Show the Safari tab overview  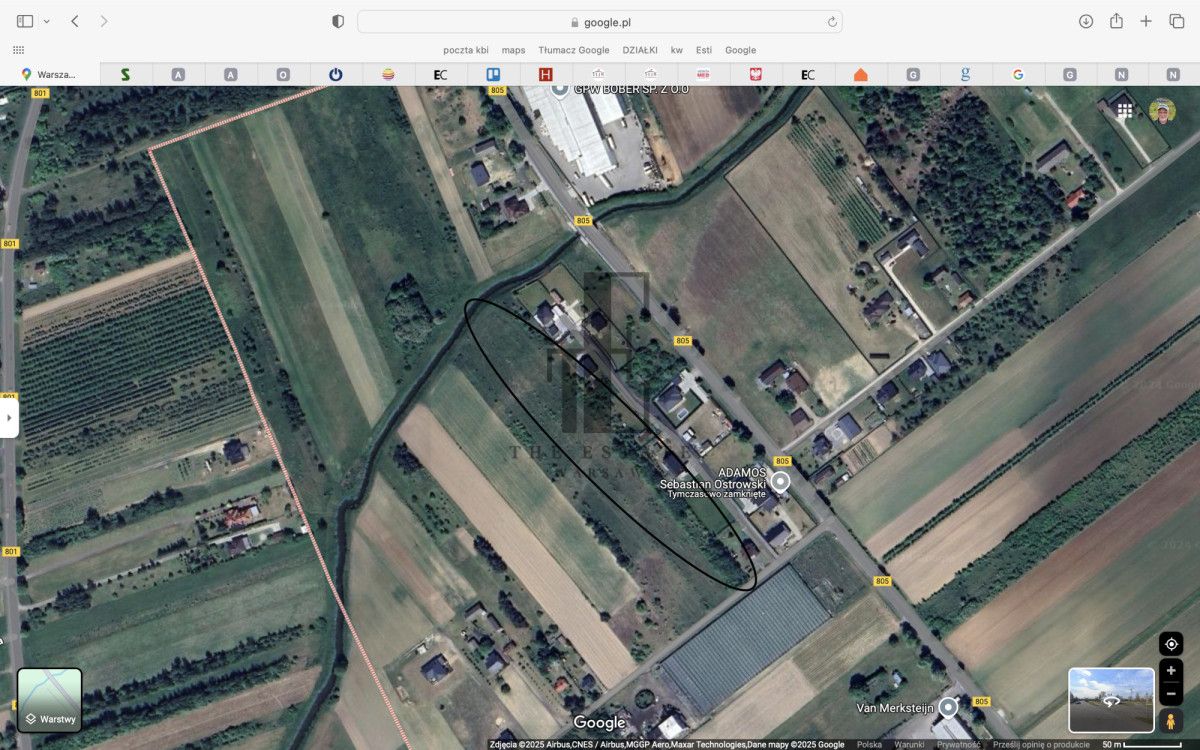tap(1176, 21)
